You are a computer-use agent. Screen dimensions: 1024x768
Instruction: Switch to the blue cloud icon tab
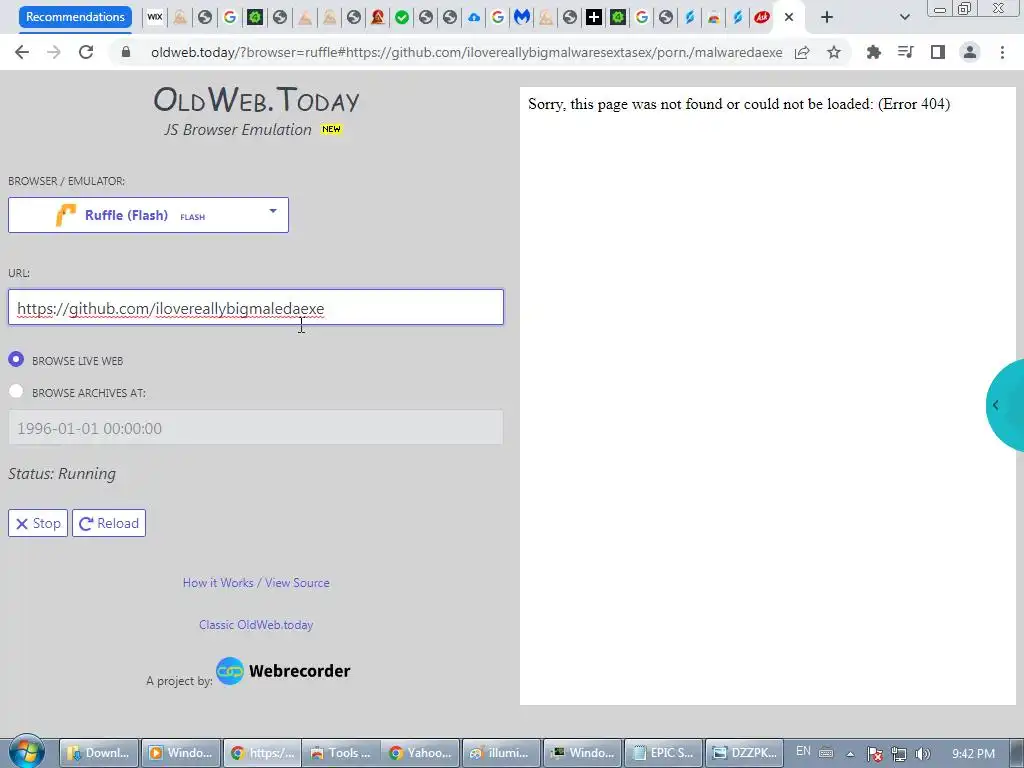(x=474, y=17)
